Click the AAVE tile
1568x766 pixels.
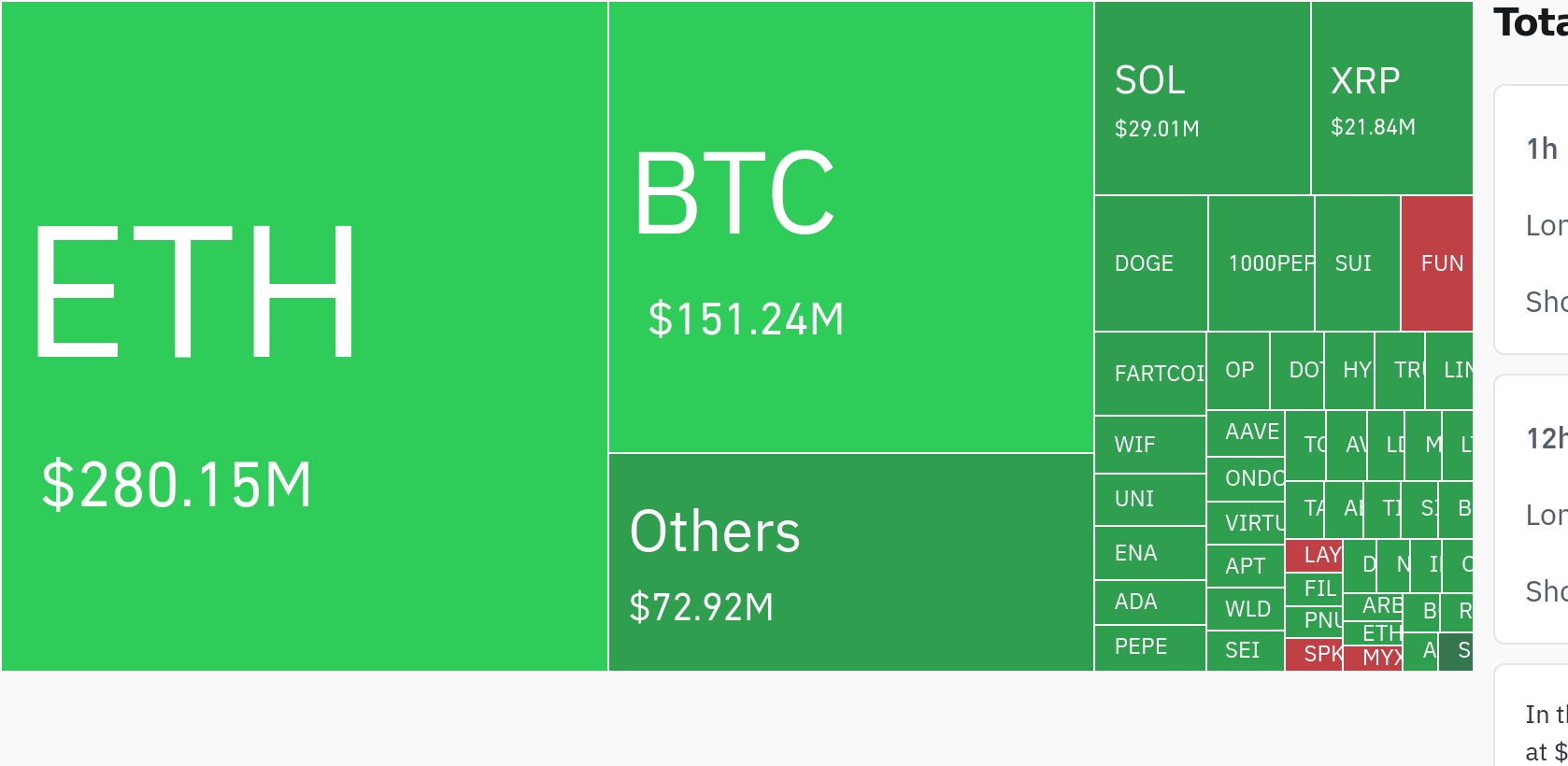point(1246,433)
